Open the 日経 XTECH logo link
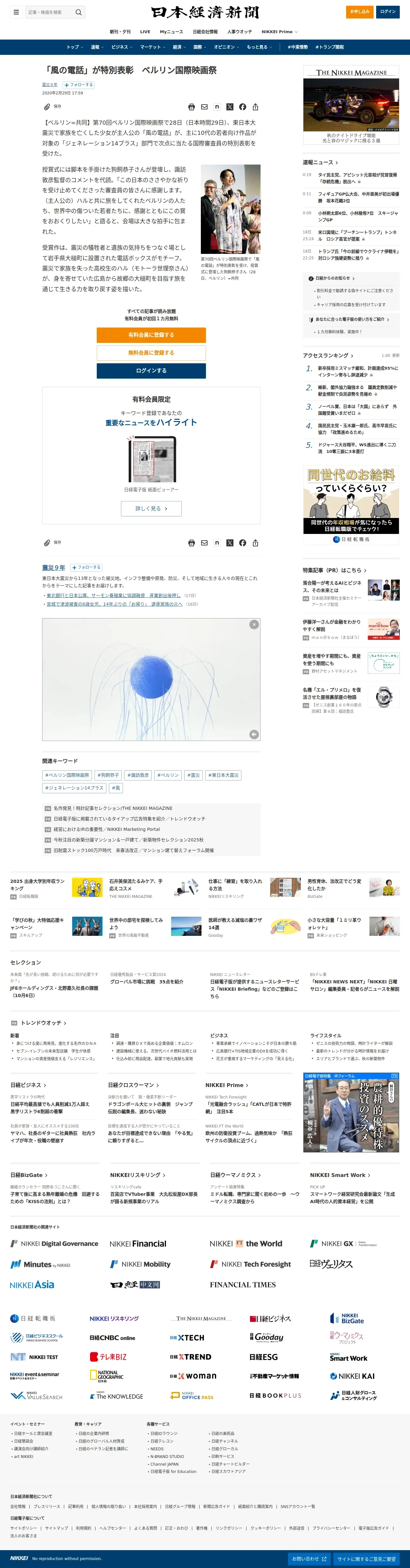 coord(187,1338)
